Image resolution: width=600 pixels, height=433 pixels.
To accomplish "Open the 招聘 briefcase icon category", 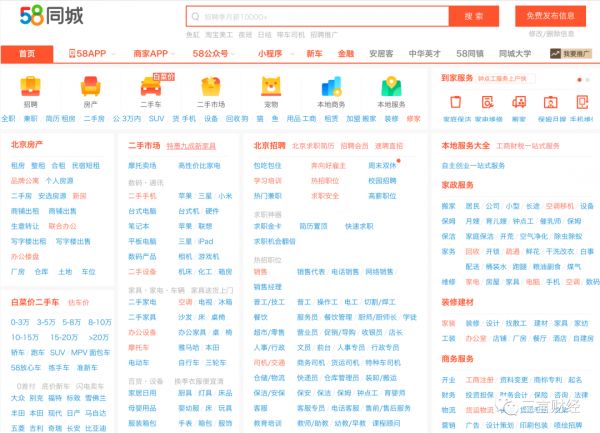I will [x=31, y=88].
